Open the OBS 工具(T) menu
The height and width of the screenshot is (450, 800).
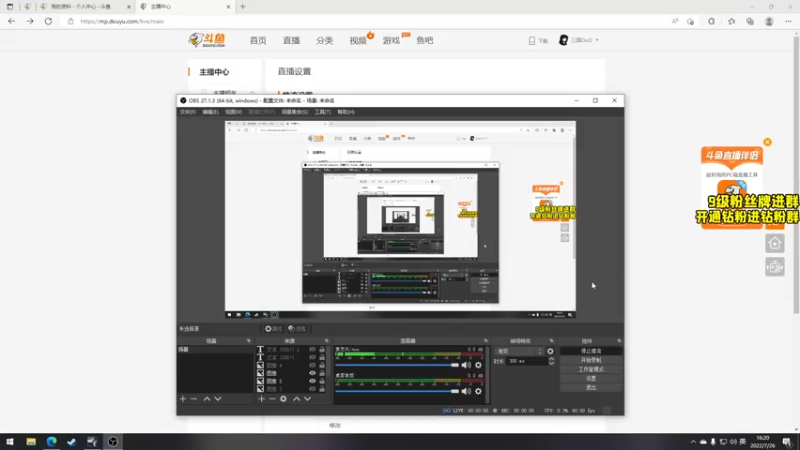pos(322,112)
